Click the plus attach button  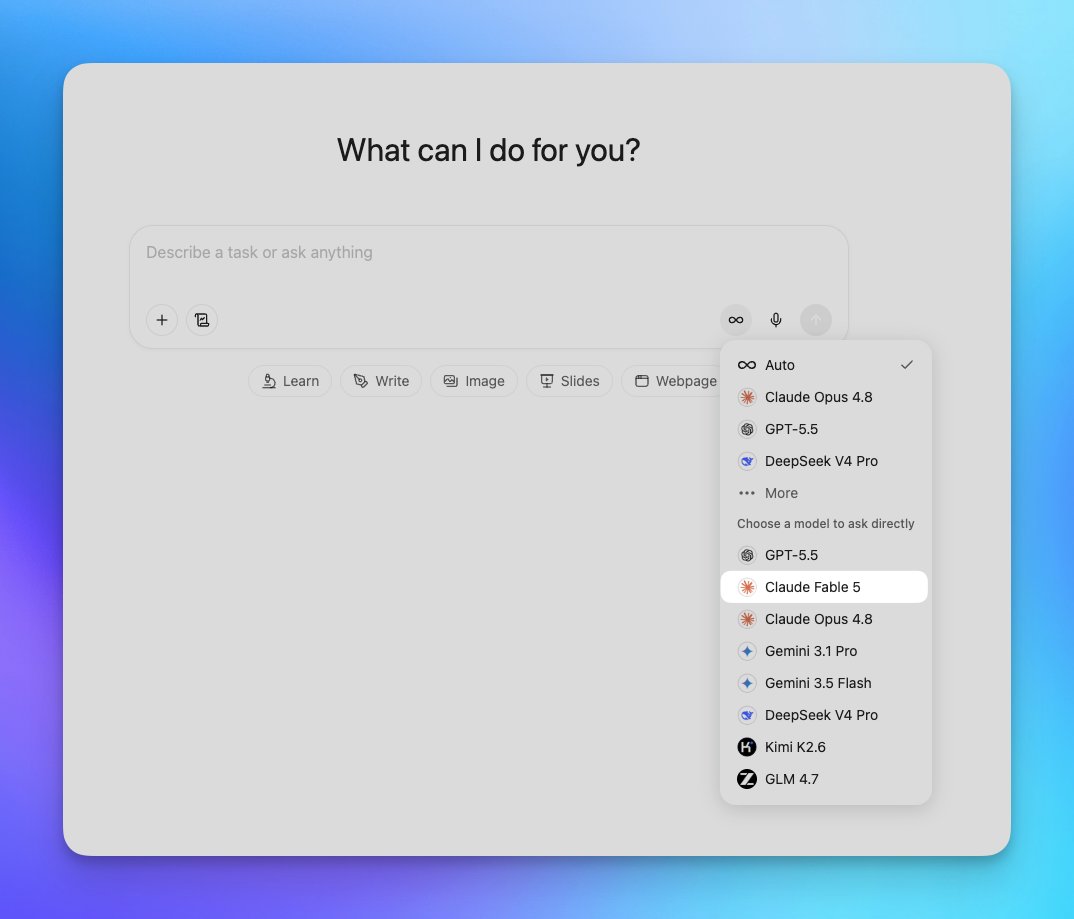(162, 320)
